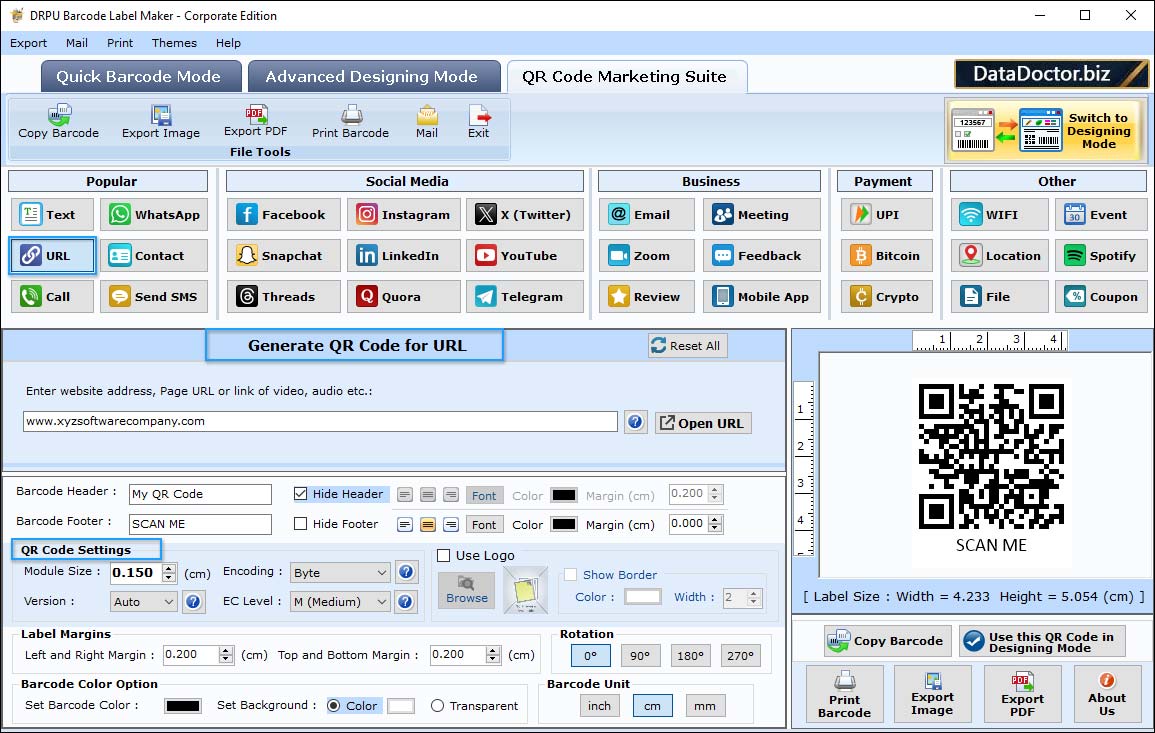Set rotation to 180°
The height and width of the screenshot is (733, 1155).
(690, 656)
